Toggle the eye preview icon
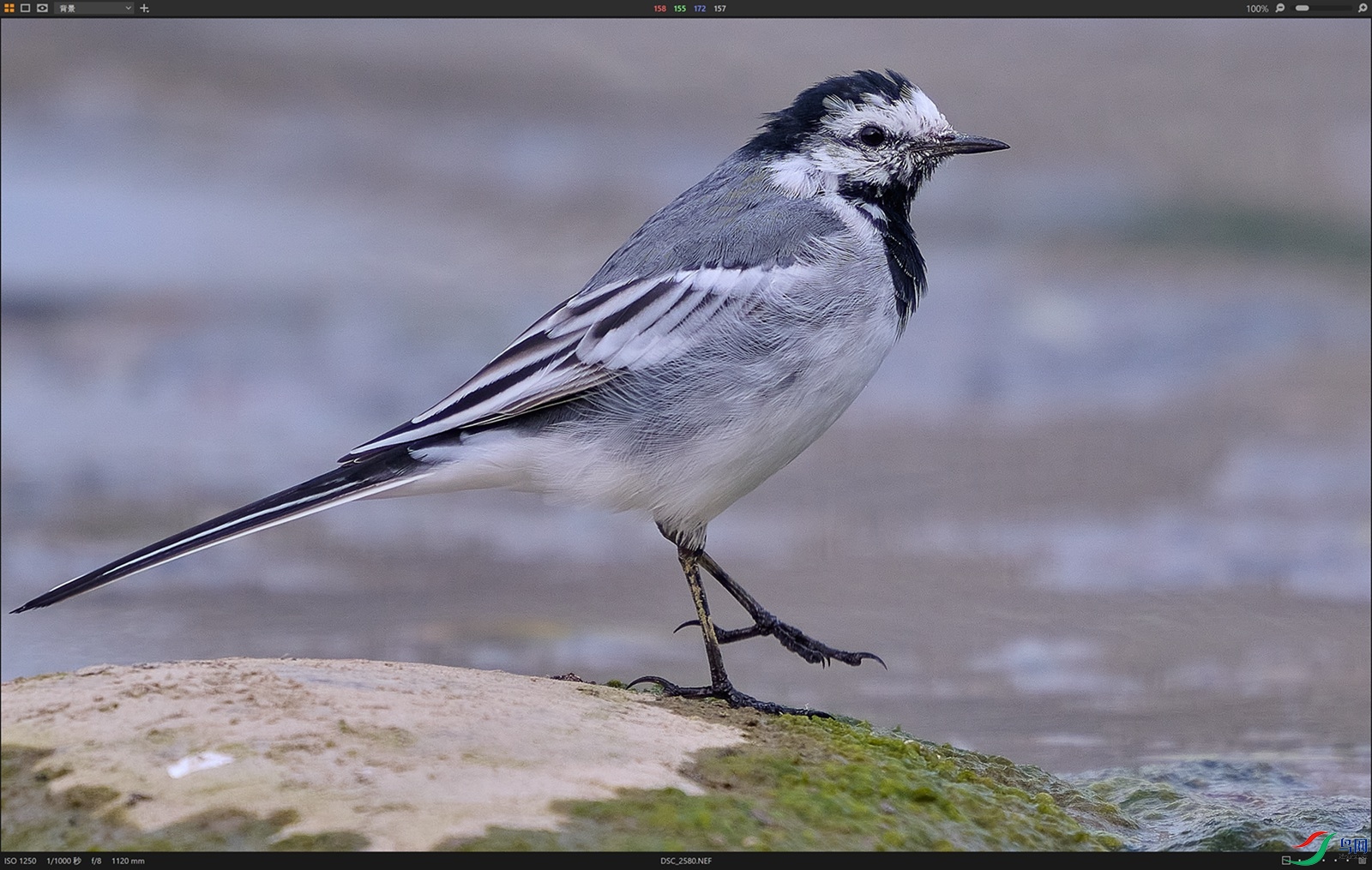Image resolution: width=1372 pixels, height=870 pixels. click(42, 8)
